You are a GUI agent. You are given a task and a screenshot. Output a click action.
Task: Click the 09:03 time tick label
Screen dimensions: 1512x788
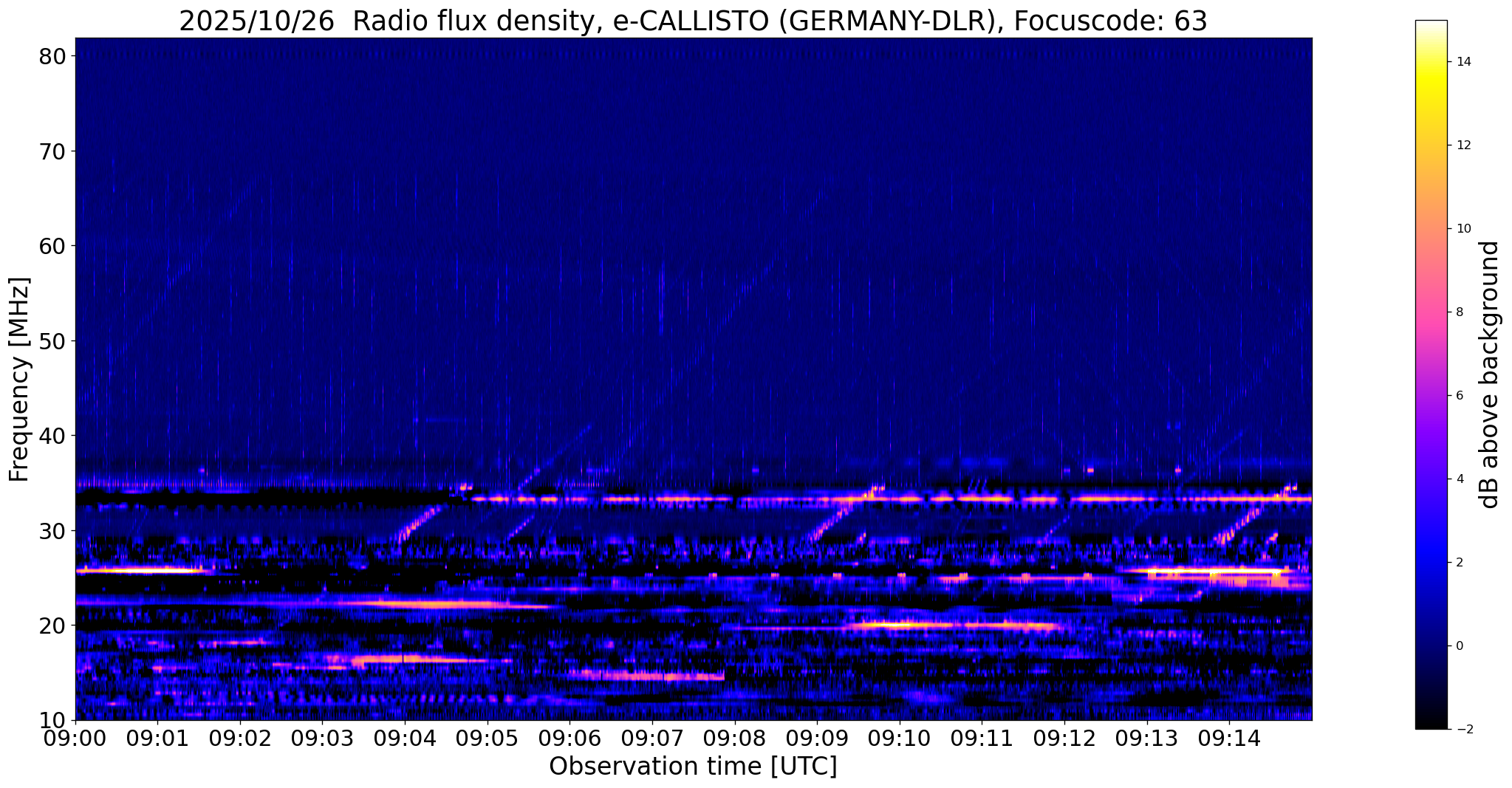[x=322, y=738]
